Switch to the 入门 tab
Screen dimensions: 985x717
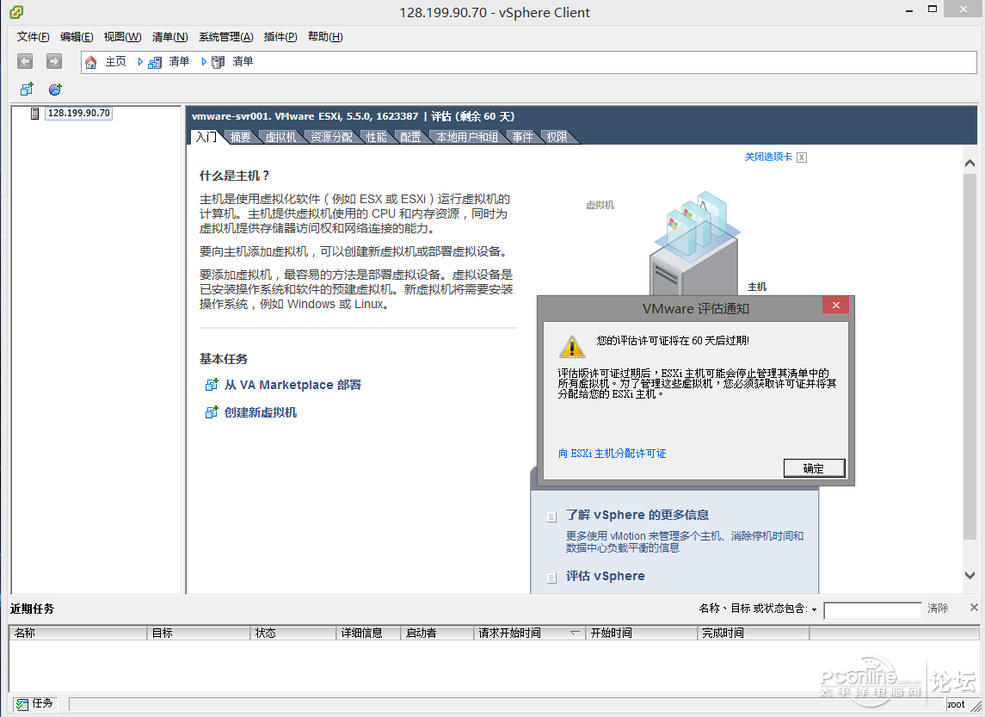tap(205, 137)
